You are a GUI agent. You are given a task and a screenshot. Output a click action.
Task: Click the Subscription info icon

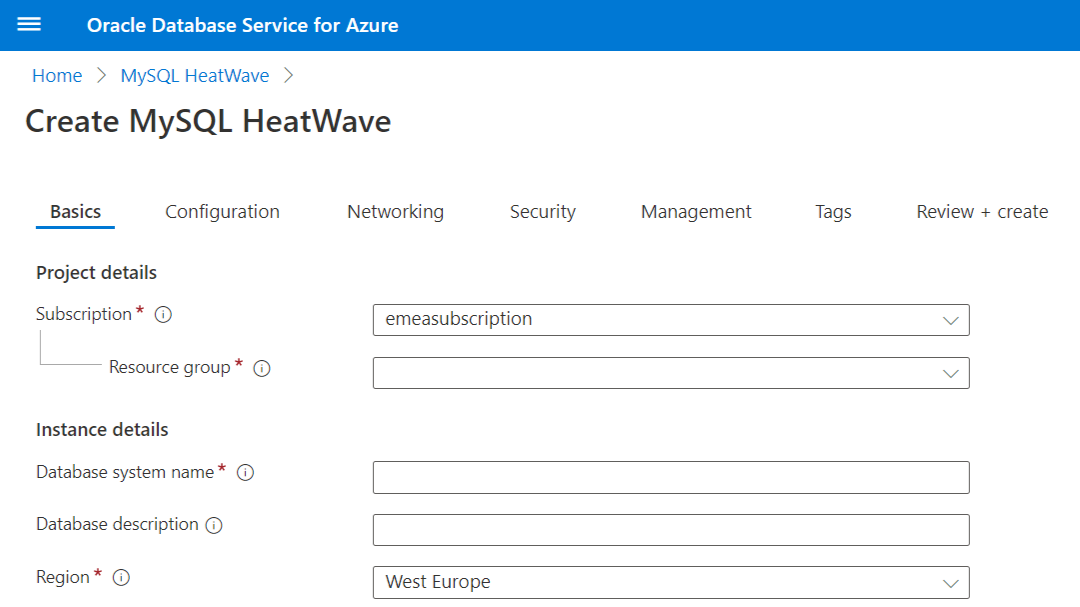click(x=164, y=313)
